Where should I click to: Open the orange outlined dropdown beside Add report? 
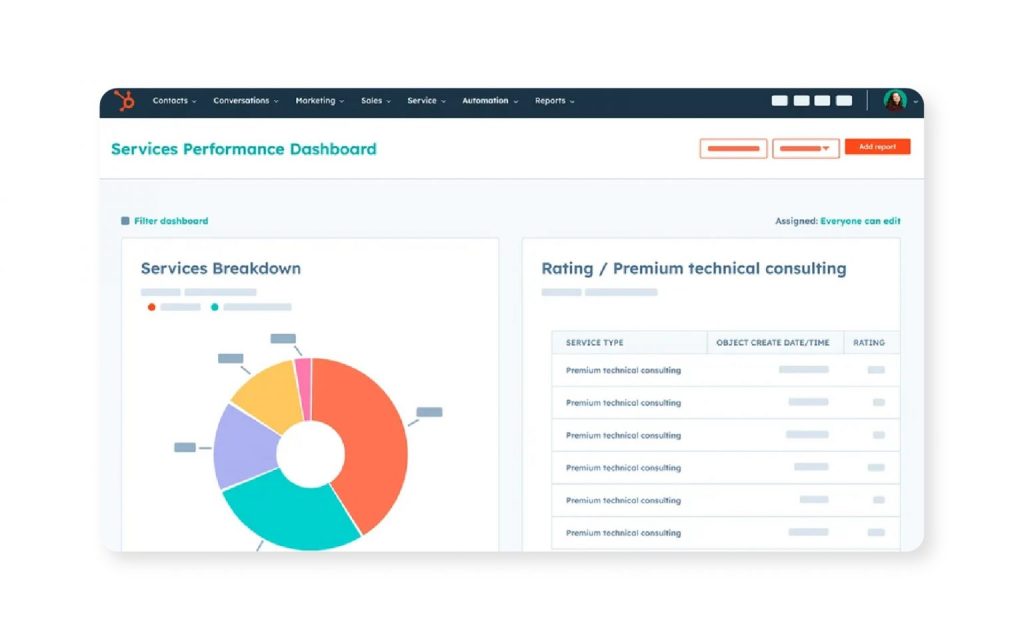[805, 148]
